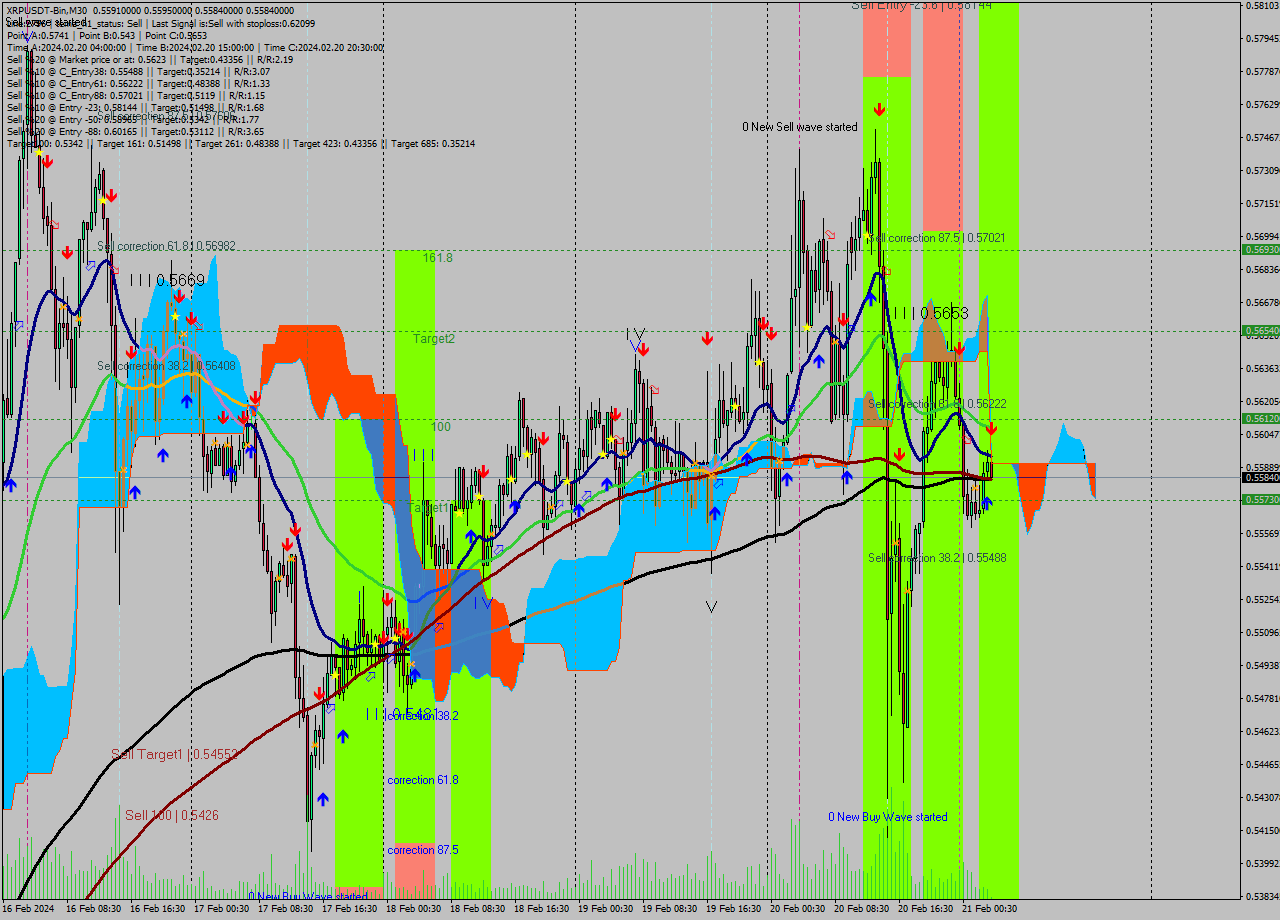Click 'Target 261: 0.48388' in the targets line

pyautogui.click(x=239, y=143)
